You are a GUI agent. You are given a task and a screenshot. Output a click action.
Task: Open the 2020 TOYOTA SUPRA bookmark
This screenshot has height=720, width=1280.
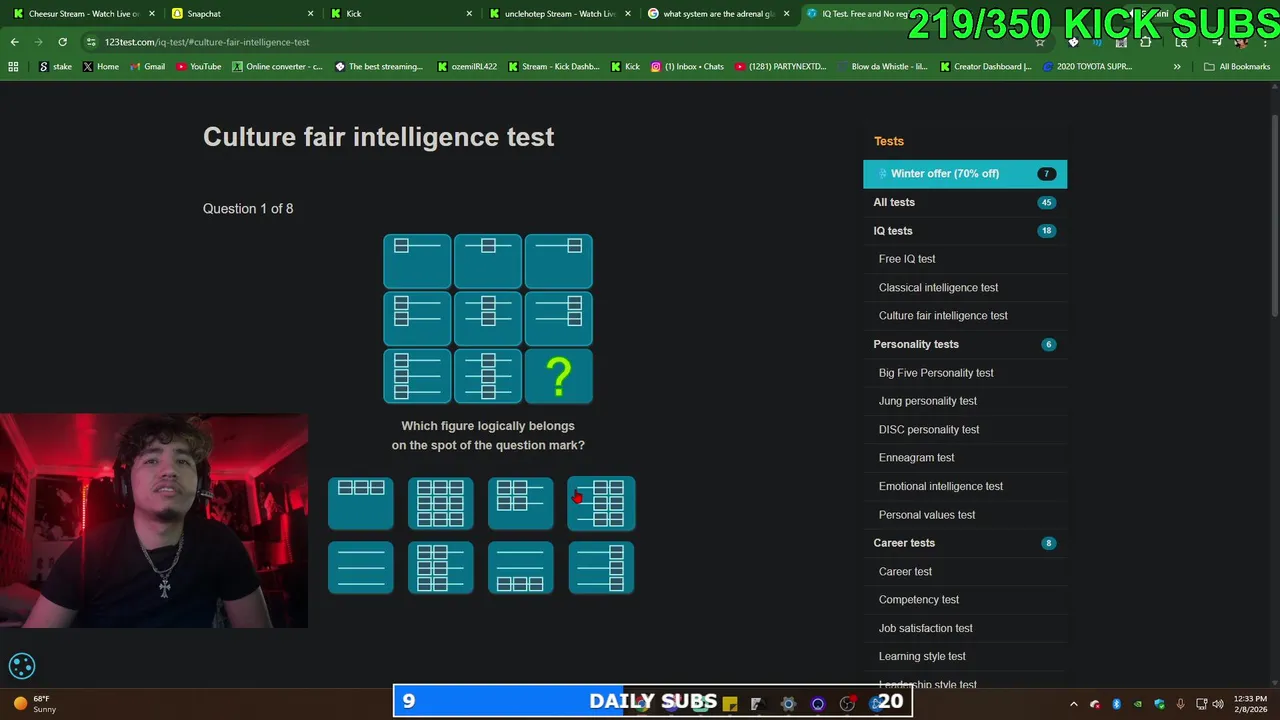tap(1087, 67)
